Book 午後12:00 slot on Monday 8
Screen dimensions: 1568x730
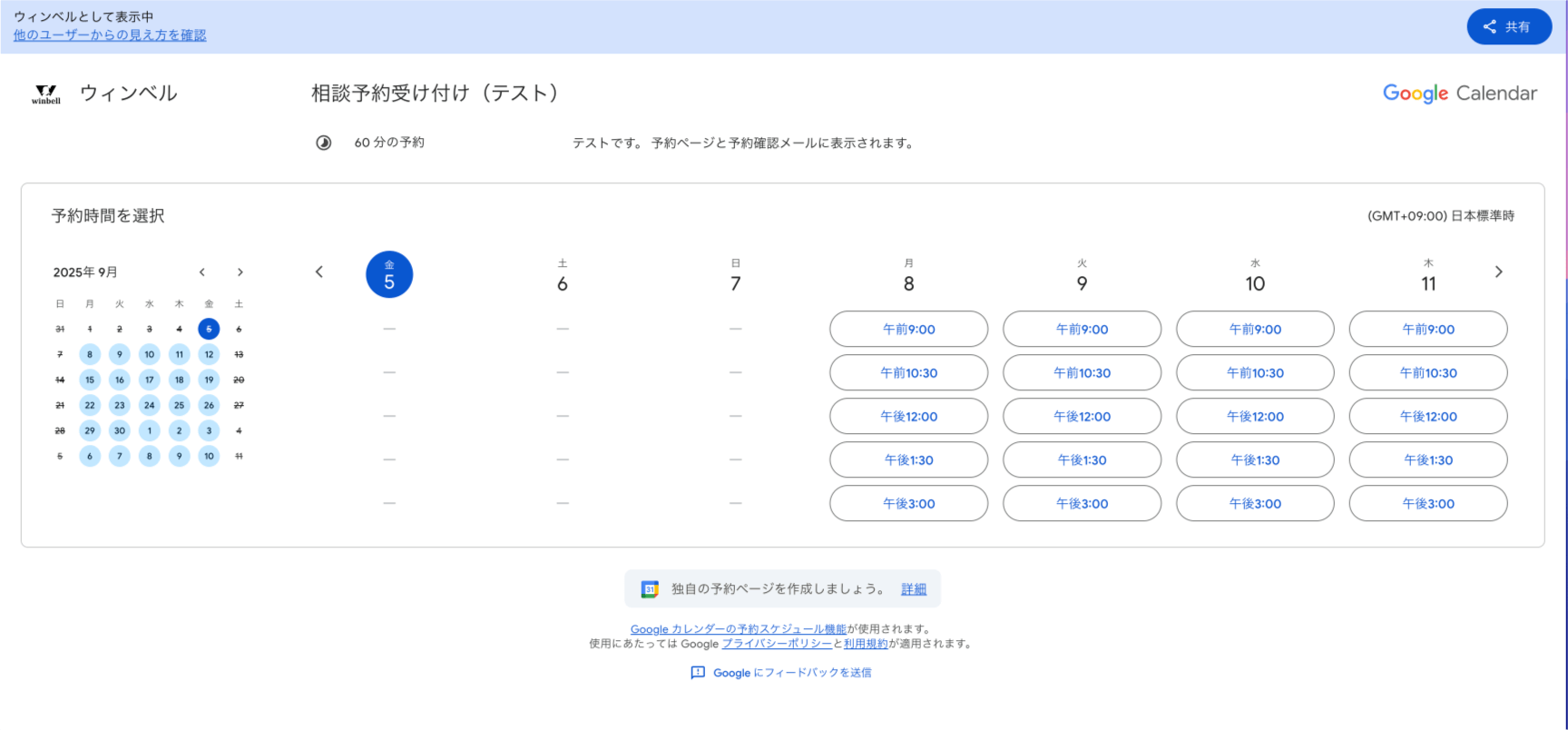coord(908,416)
